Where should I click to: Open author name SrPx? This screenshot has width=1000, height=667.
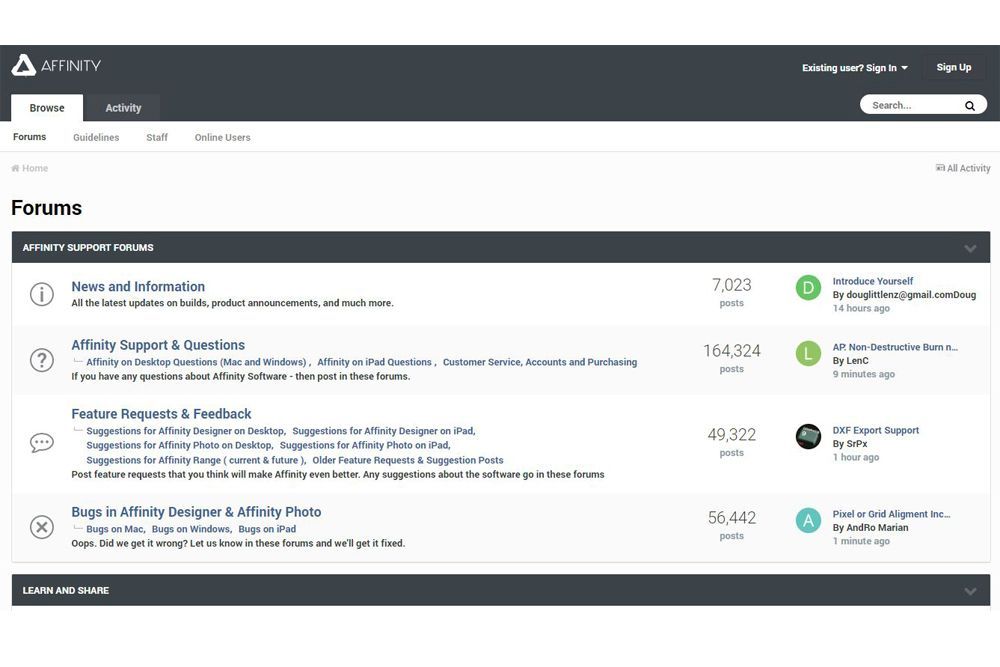857,444
